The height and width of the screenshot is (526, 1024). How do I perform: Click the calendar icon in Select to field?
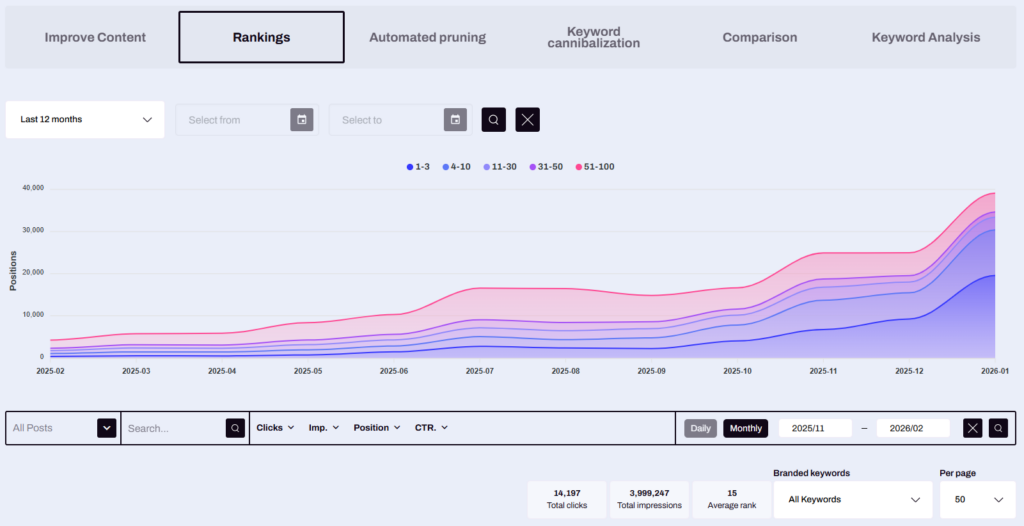click(x=455, y=120)
